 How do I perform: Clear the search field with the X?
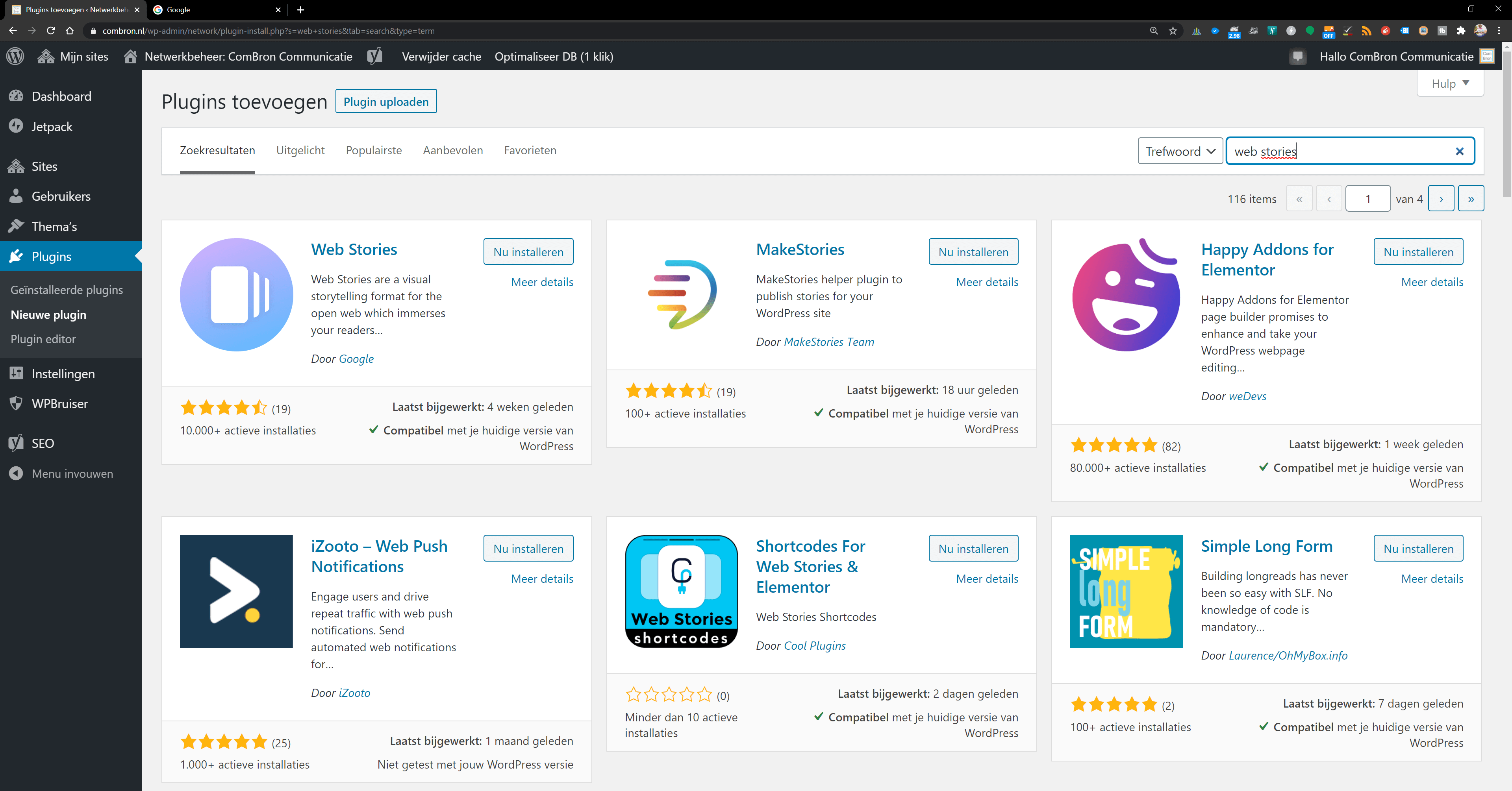(1460, 152)
